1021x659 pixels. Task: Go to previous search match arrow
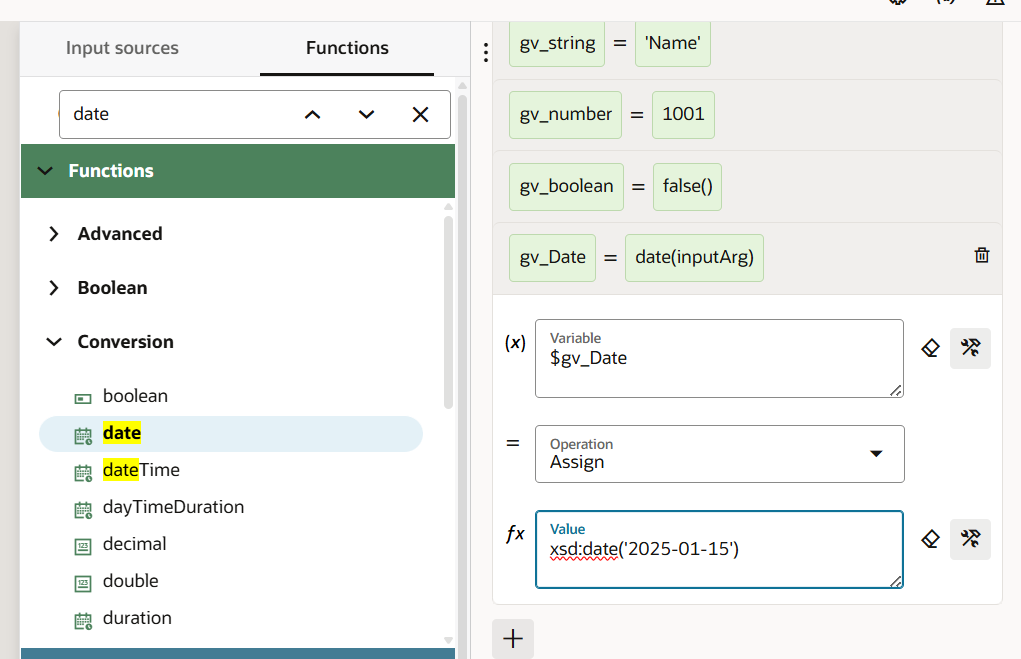[x=313, y=115]
